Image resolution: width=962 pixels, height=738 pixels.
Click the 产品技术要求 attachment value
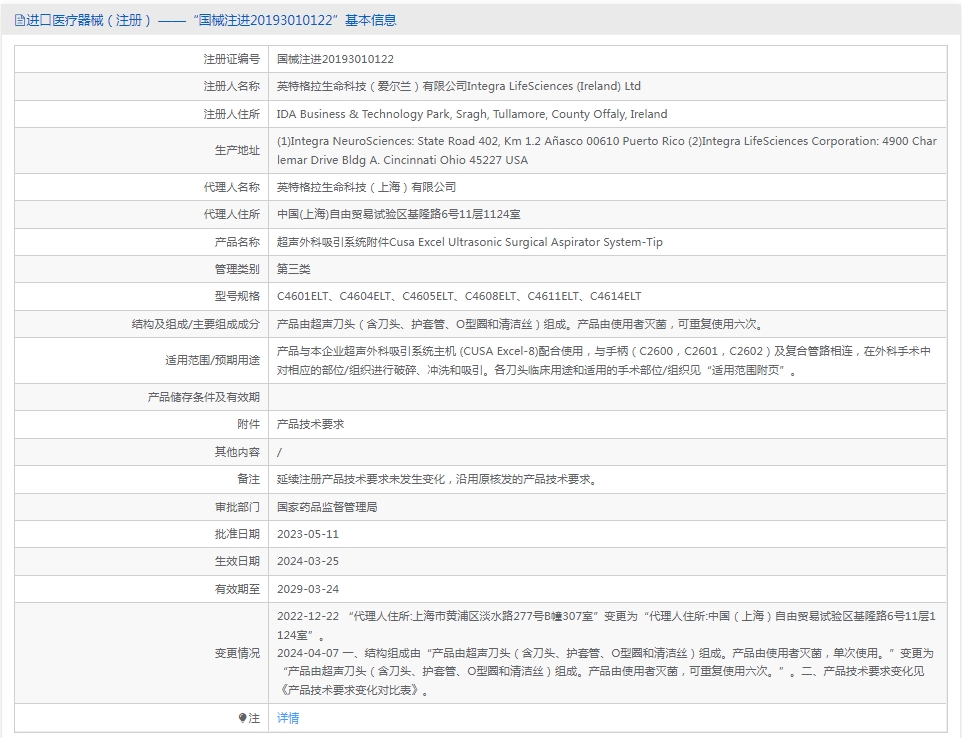310,424
